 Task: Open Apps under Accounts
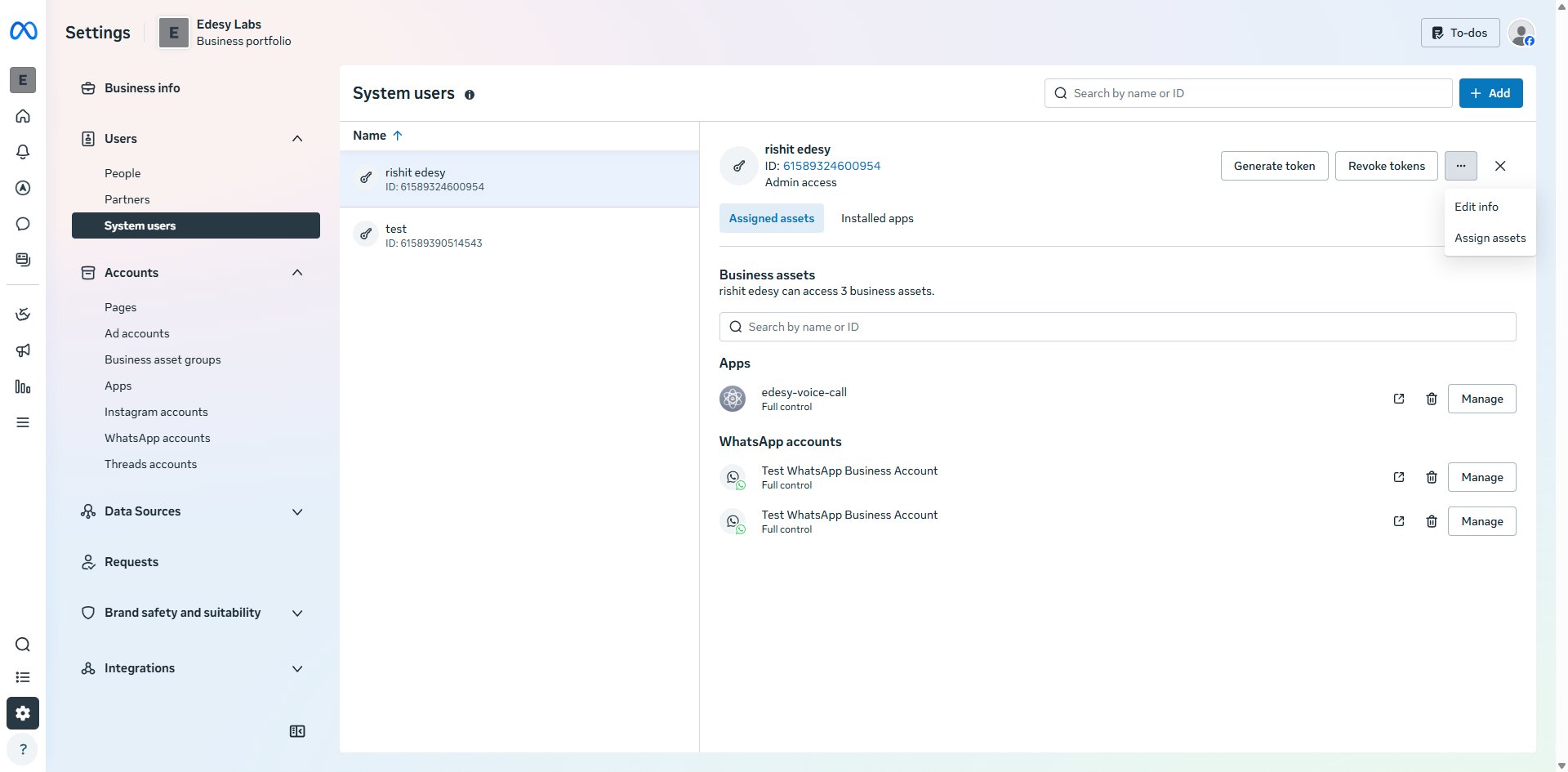pyautogui.click(x=118, y=386)
